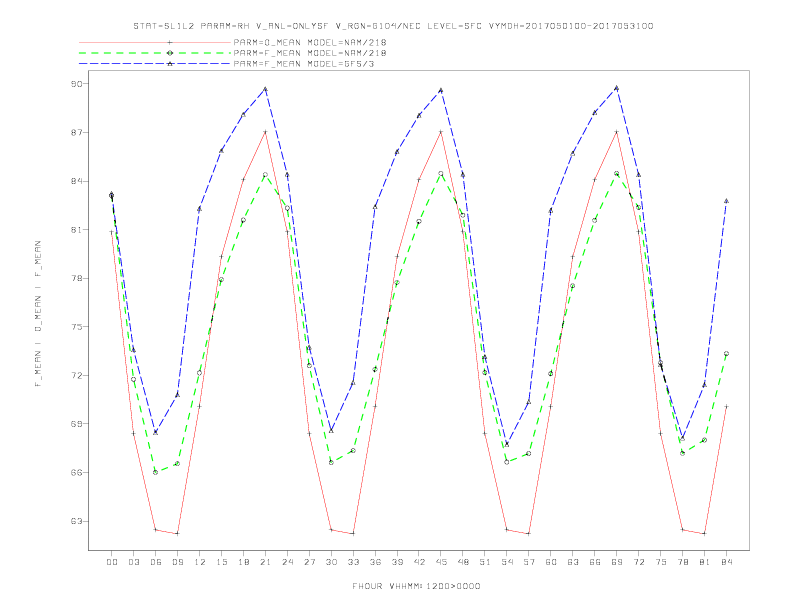This screenshot has height=612, width=792.
Task: Click x-axis forecast hour label 15
Action: [222, 562]
